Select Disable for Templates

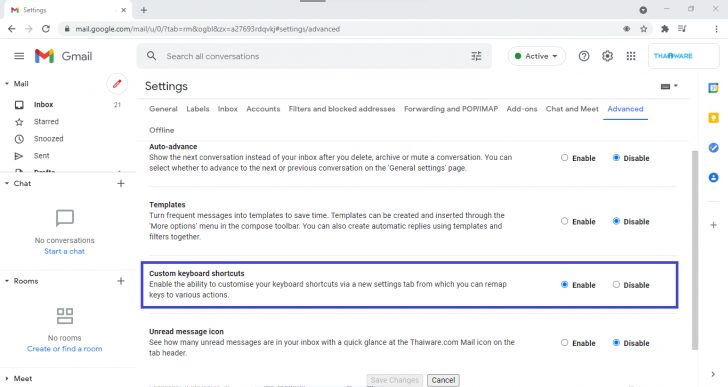click(x=616, y=221)
